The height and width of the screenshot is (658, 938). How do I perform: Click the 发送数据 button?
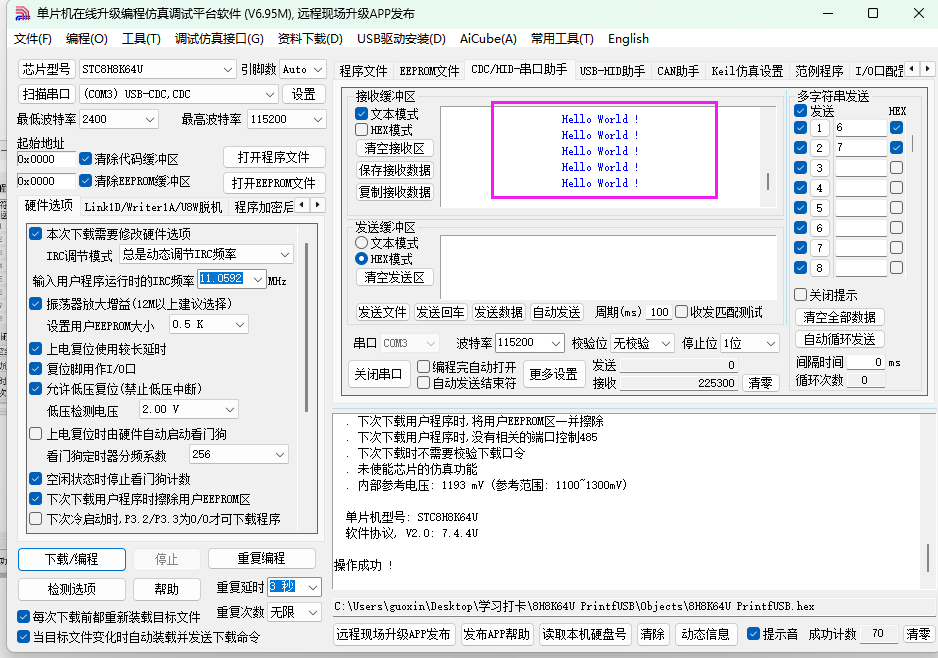click(x=498, y=312)
